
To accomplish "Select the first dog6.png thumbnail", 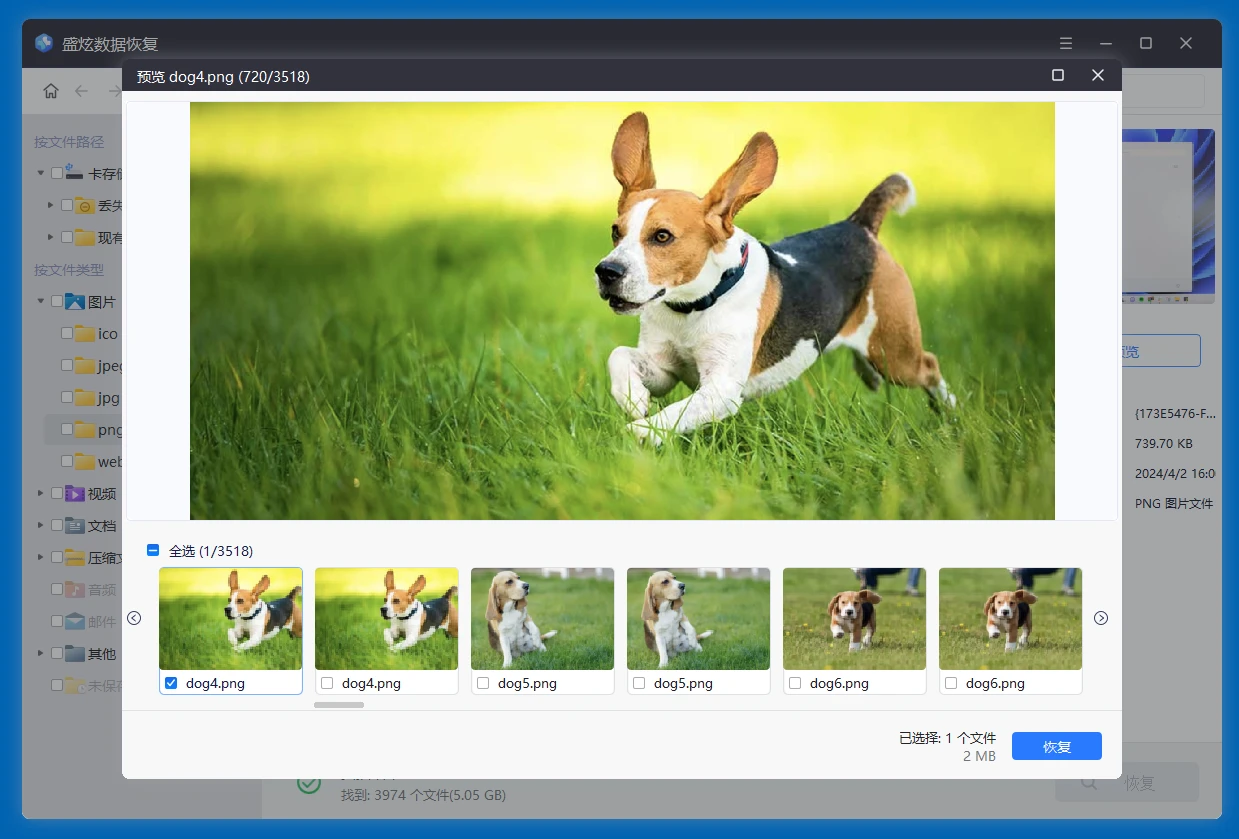I will coord(854,619).
